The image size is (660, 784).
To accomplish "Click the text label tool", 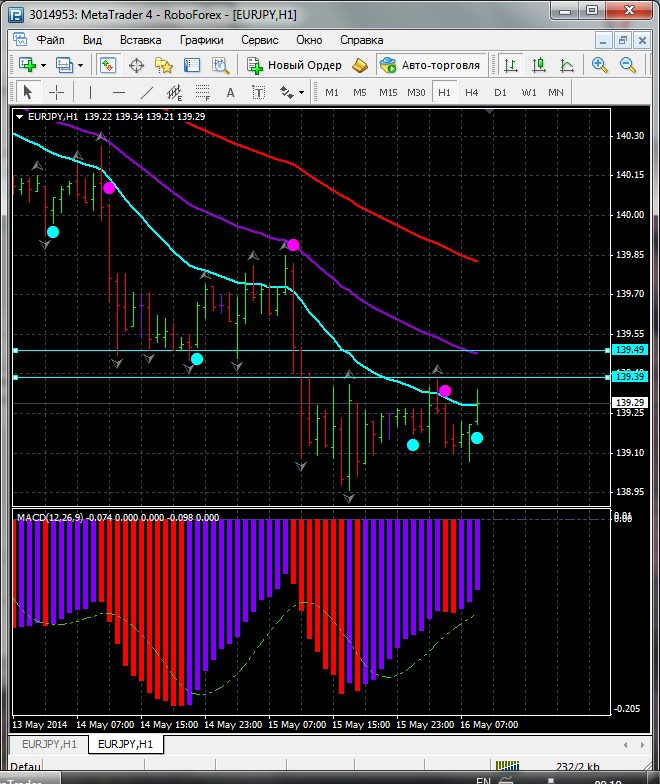I will click(x=230, y=92).
